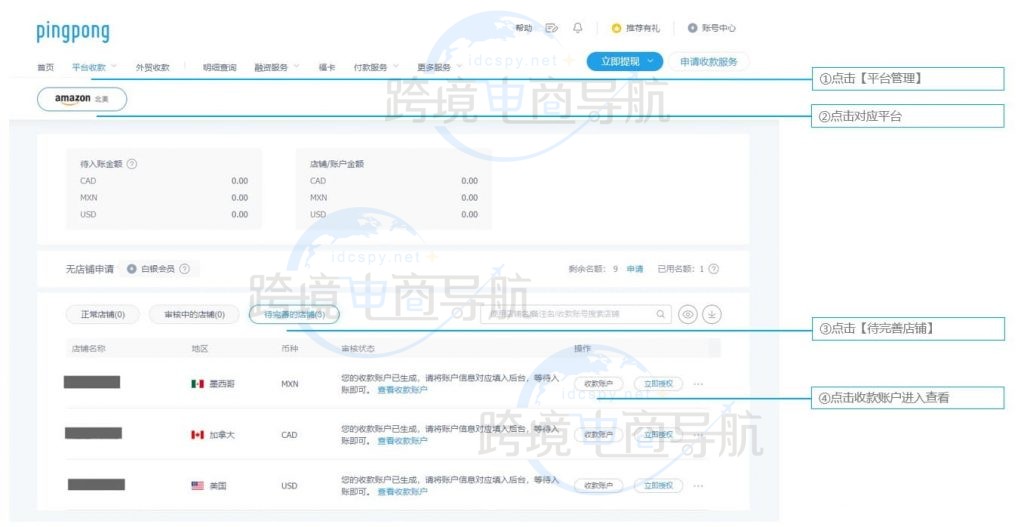Click 立即授权 in the 加拿大 row
The image size is (1024, 527).
point(658,435)
